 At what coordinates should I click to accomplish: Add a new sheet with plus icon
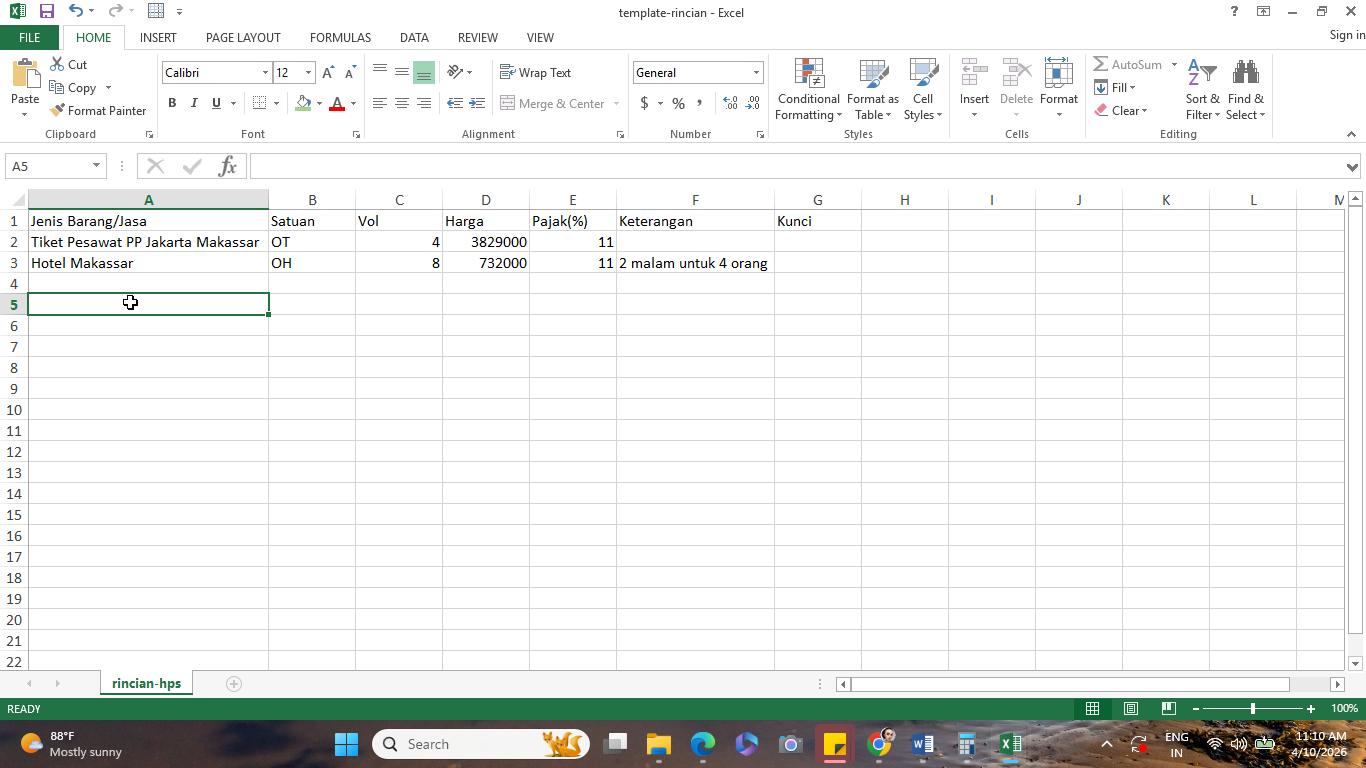click(x=233, y=684)
